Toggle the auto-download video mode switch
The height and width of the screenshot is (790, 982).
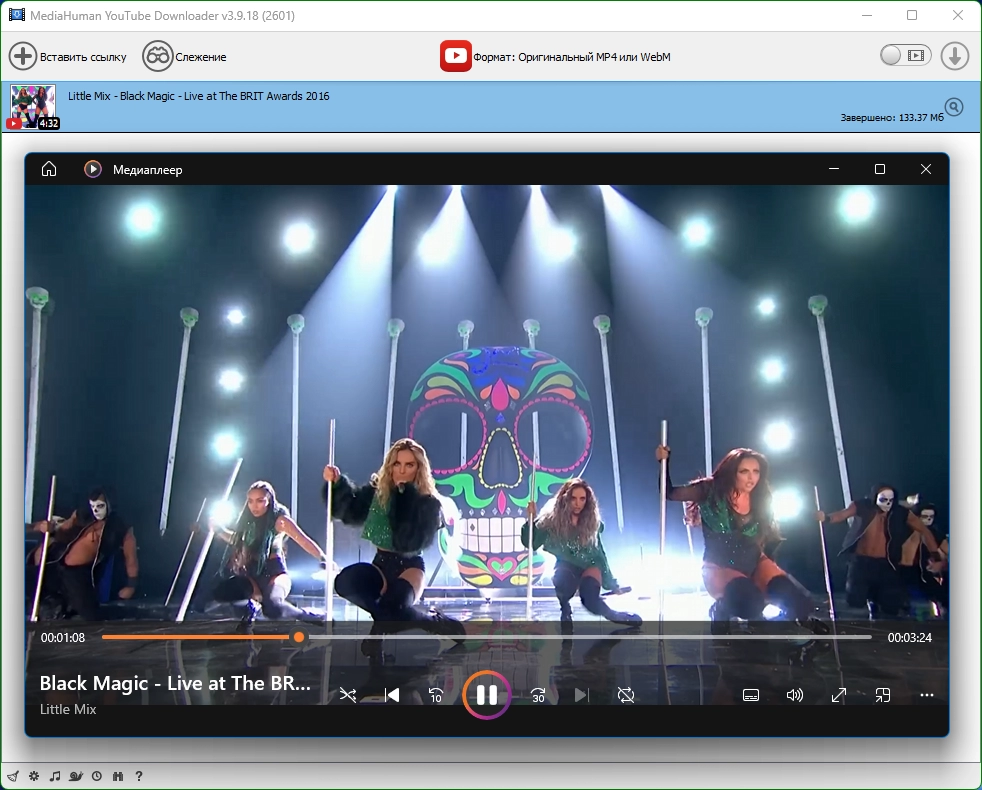[x=905, y=56]
